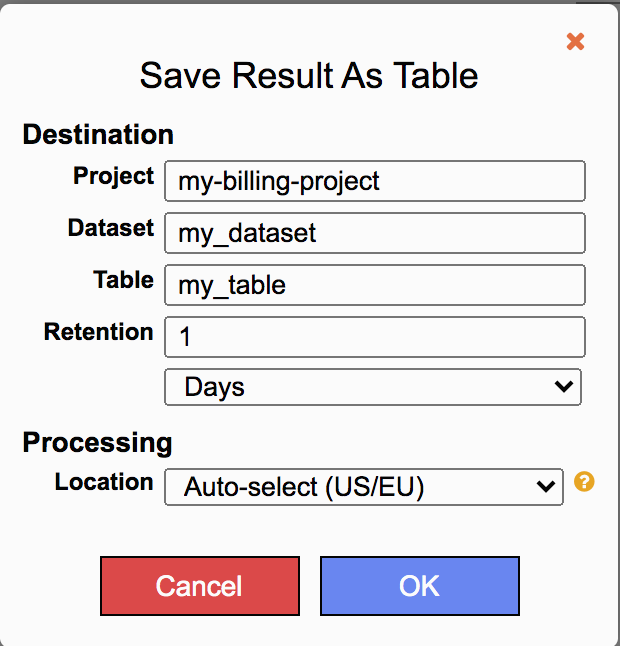Close the dialog with the orange X
This screenshot has height=646, width=620.
coord(575,42)
